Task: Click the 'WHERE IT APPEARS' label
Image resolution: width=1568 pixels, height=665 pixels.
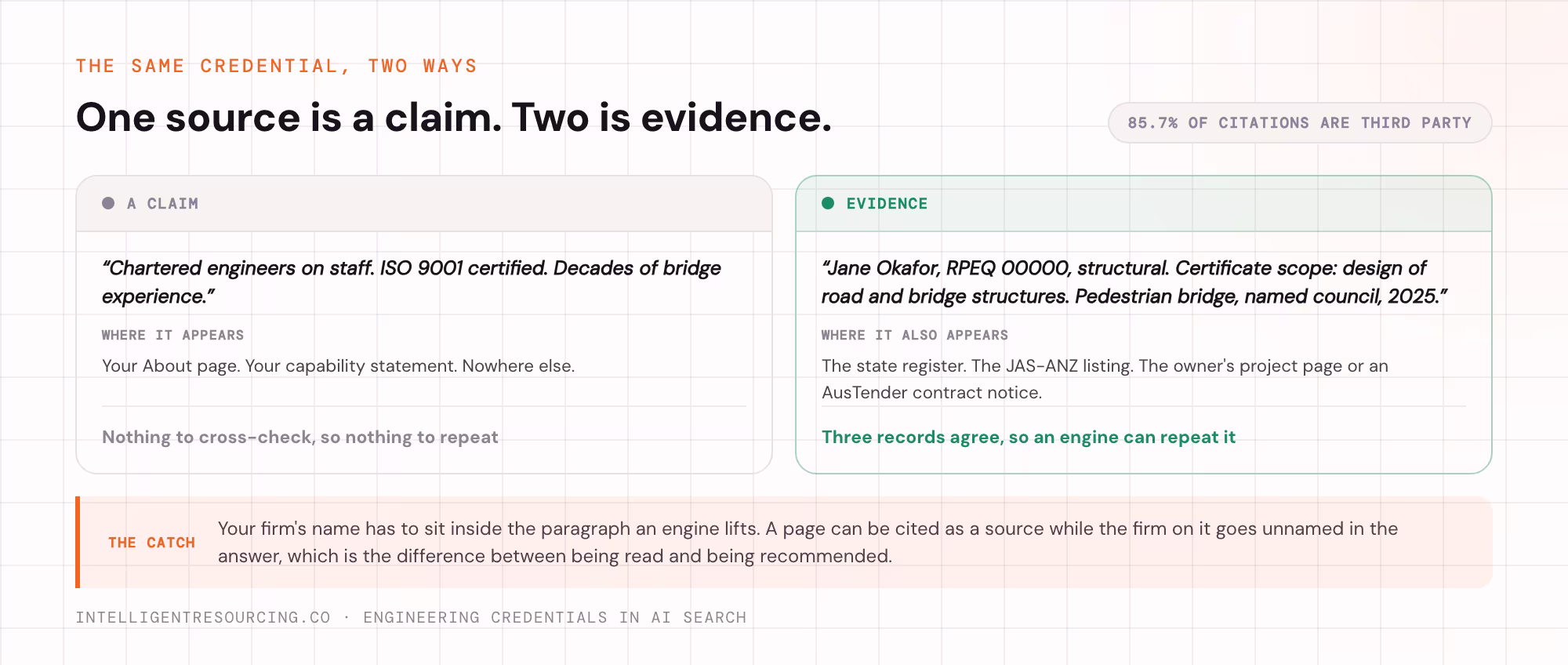Action: pos(172,335)
